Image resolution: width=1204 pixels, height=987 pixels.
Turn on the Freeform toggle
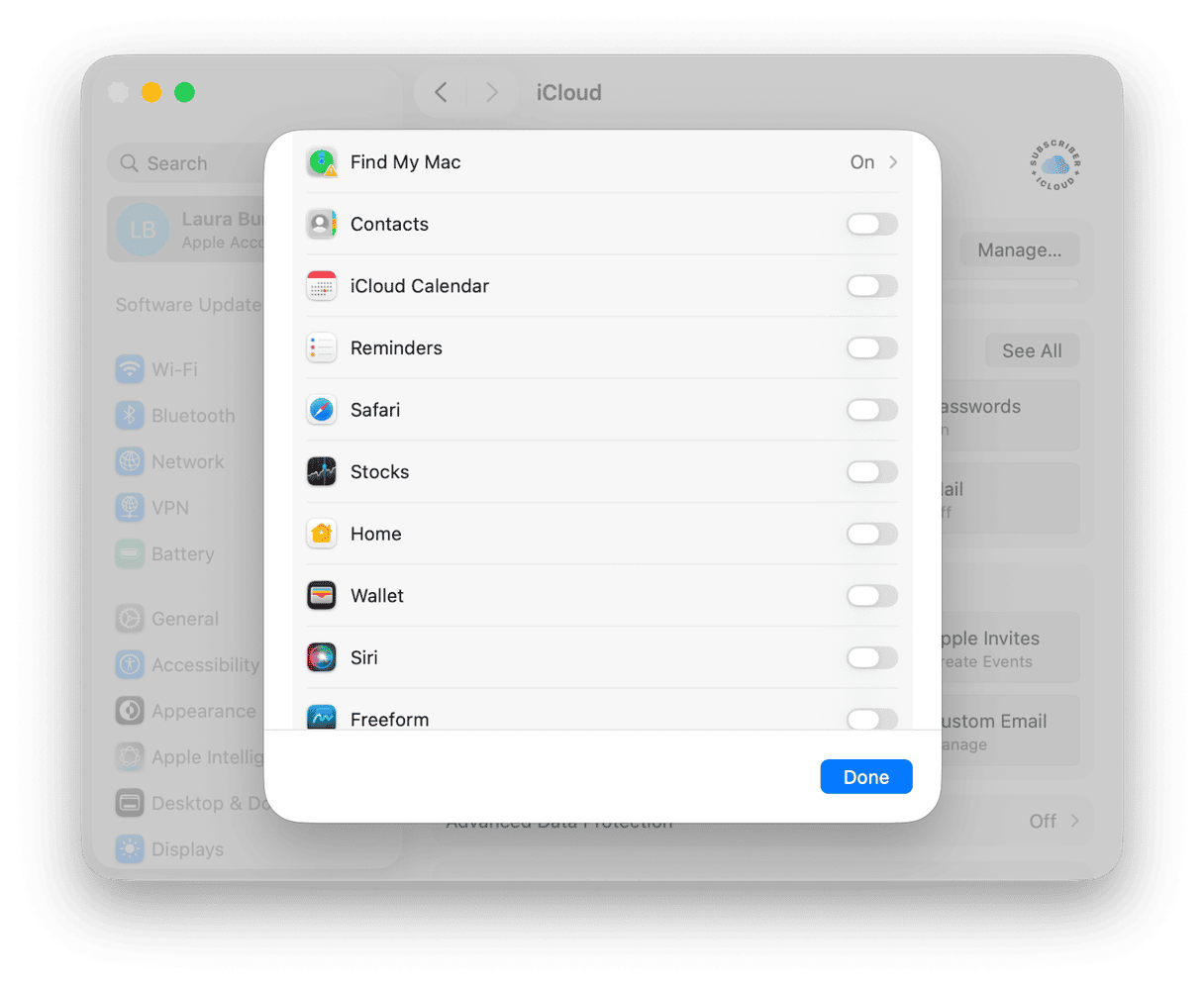click(872, 719)
